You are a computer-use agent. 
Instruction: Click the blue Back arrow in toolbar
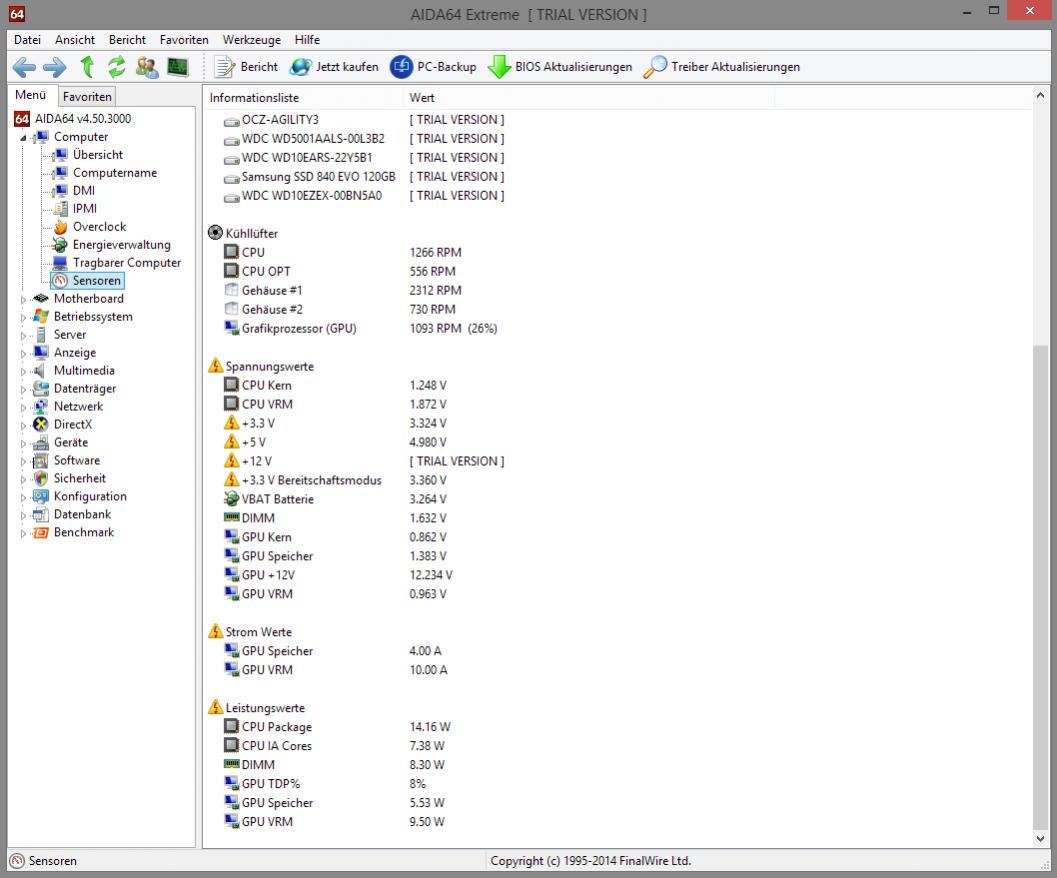[24, 67]
